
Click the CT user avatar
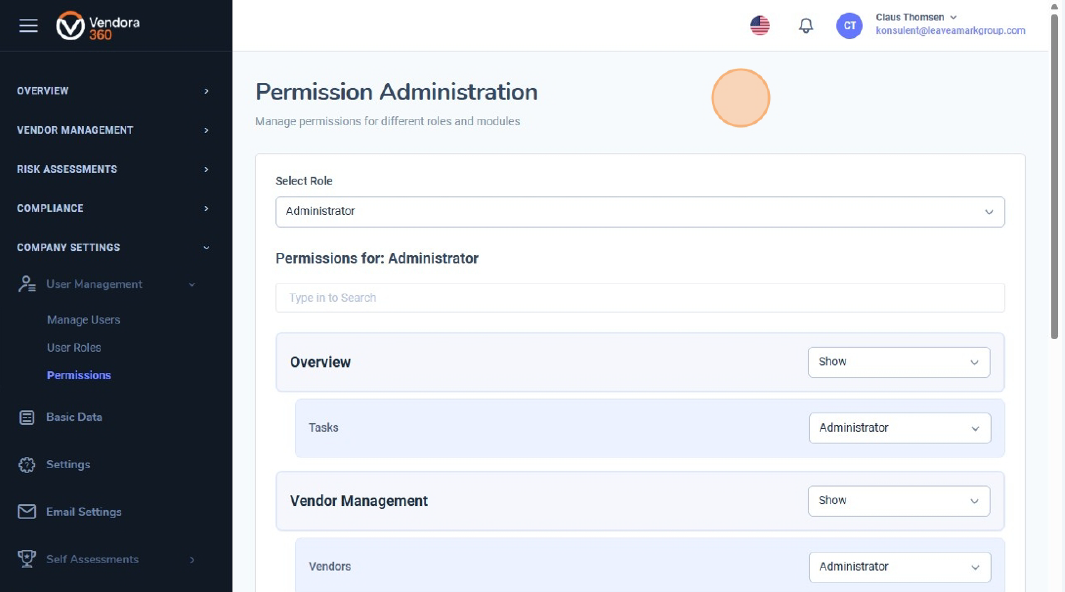(x=849, y=26)
